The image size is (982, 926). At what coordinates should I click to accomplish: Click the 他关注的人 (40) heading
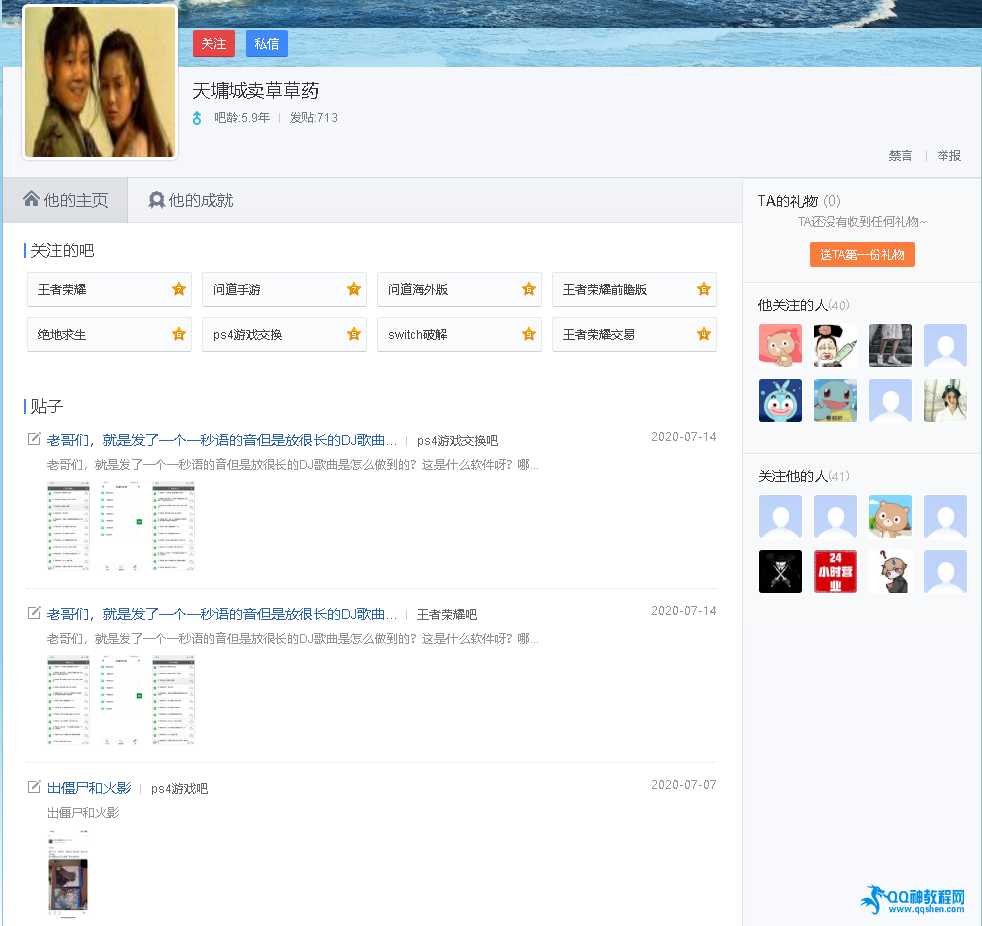coord(804,306)
